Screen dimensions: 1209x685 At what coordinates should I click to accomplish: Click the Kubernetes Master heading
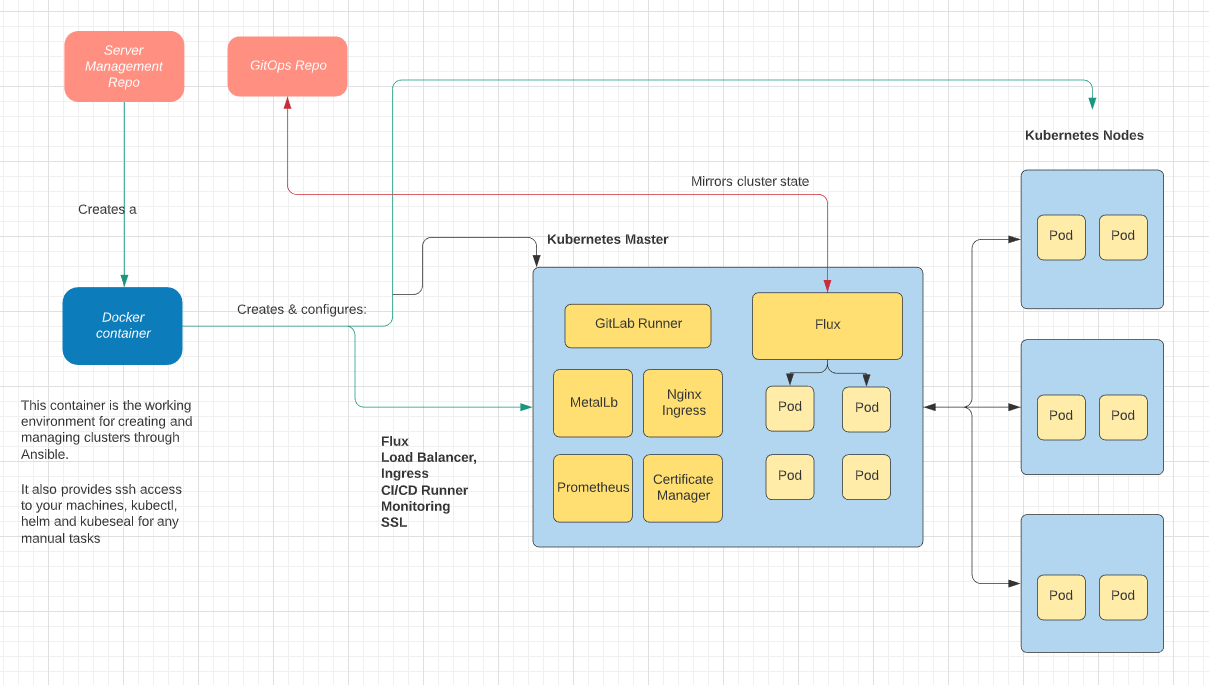point(607,240)
